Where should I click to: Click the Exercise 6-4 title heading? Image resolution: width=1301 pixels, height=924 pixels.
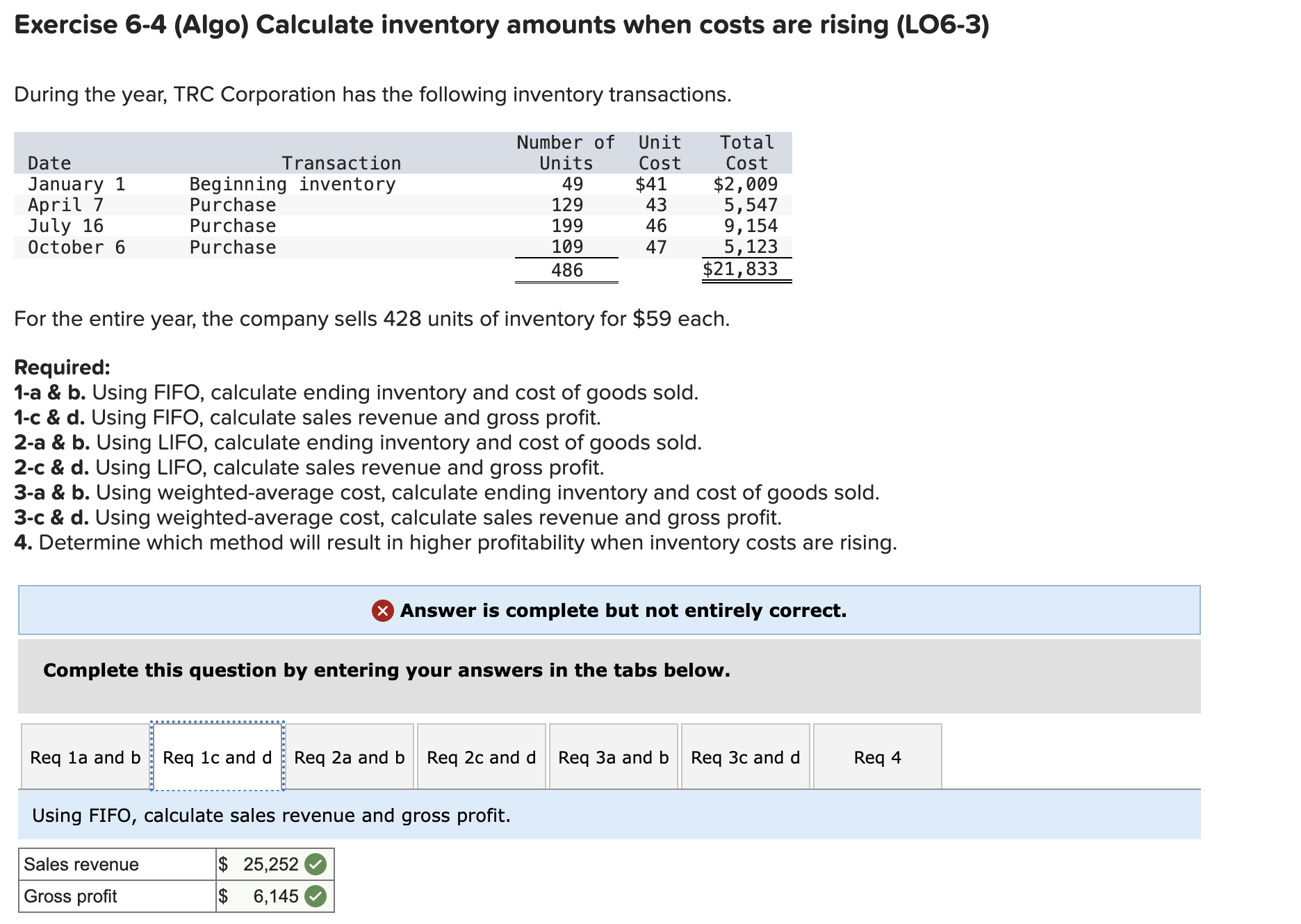pyautogui.click(x=502, y=25)
